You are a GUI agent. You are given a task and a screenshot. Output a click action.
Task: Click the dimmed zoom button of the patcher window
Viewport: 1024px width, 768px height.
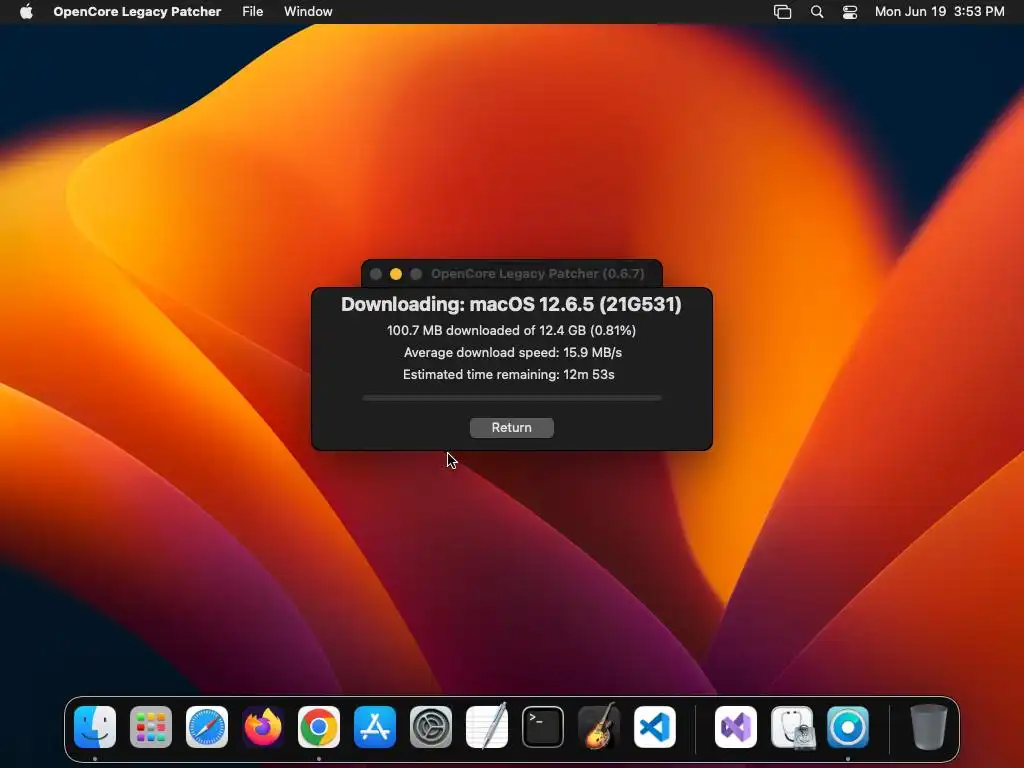(416, 274)
